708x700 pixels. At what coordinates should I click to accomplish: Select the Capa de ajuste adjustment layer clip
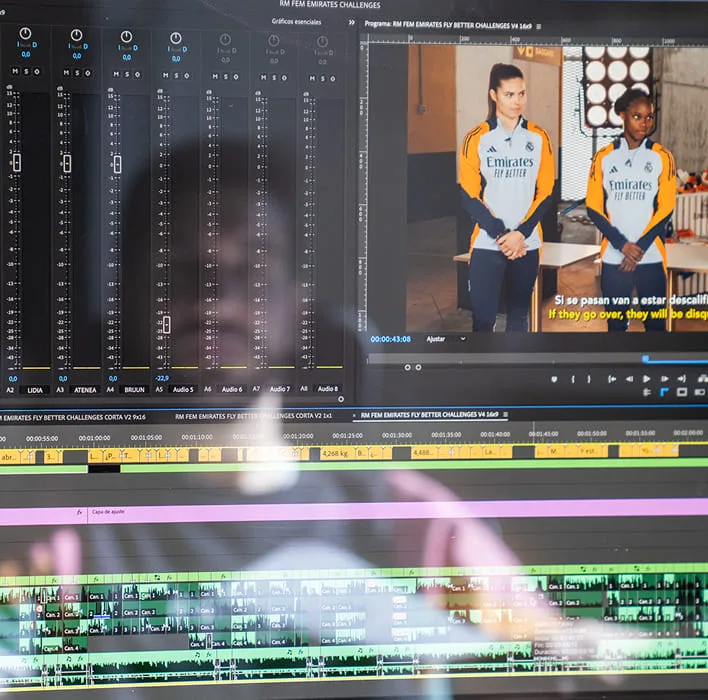click(x=397, y=512)
